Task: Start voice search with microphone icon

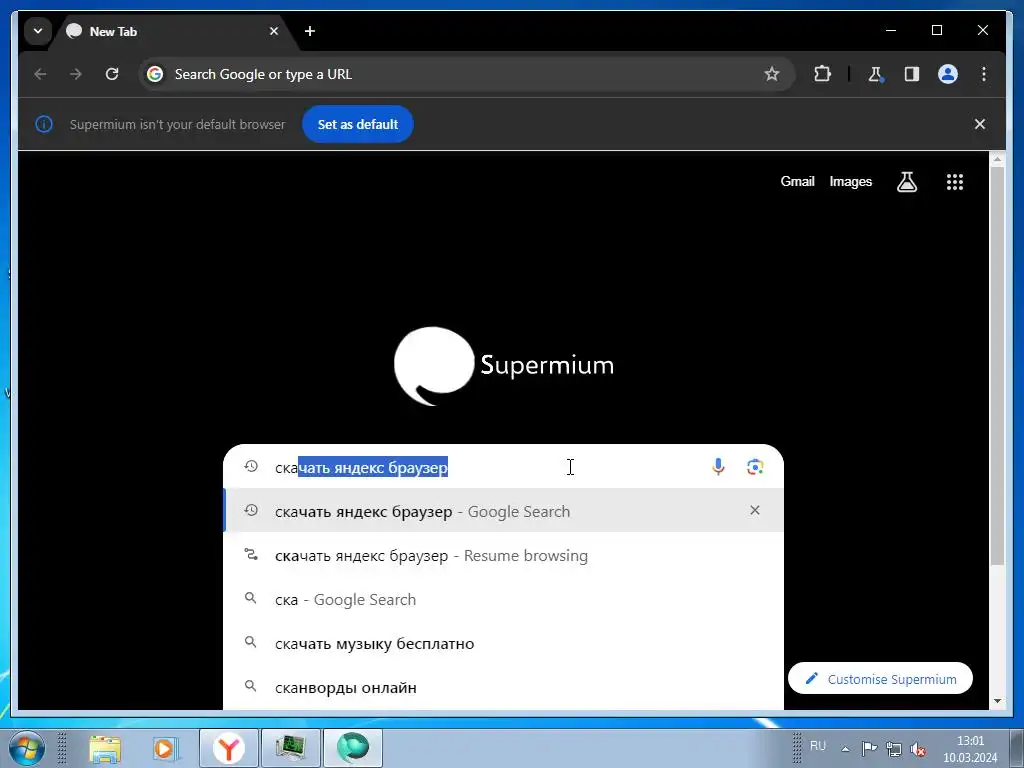Action: [x=718, y=466]
